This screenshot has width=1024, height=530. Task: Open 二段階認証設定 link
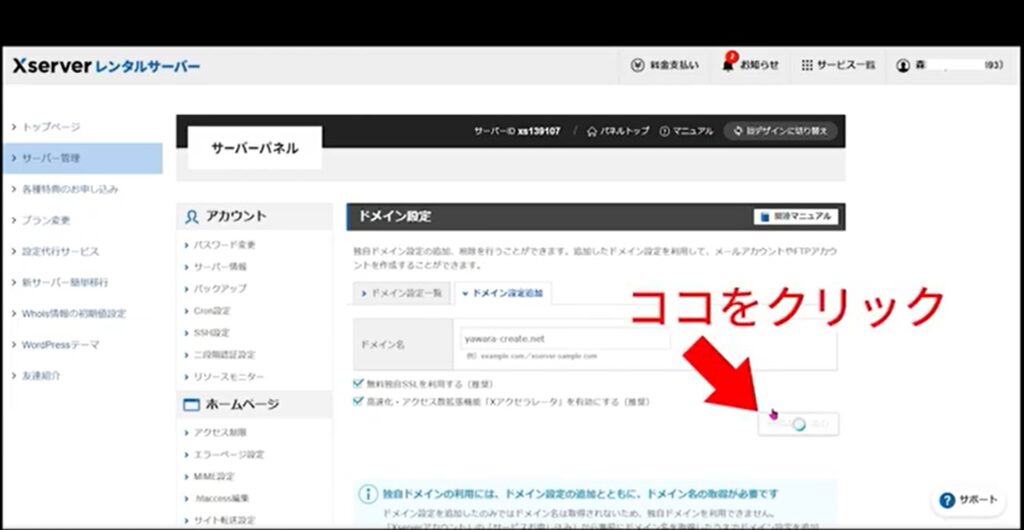[224, 355]
